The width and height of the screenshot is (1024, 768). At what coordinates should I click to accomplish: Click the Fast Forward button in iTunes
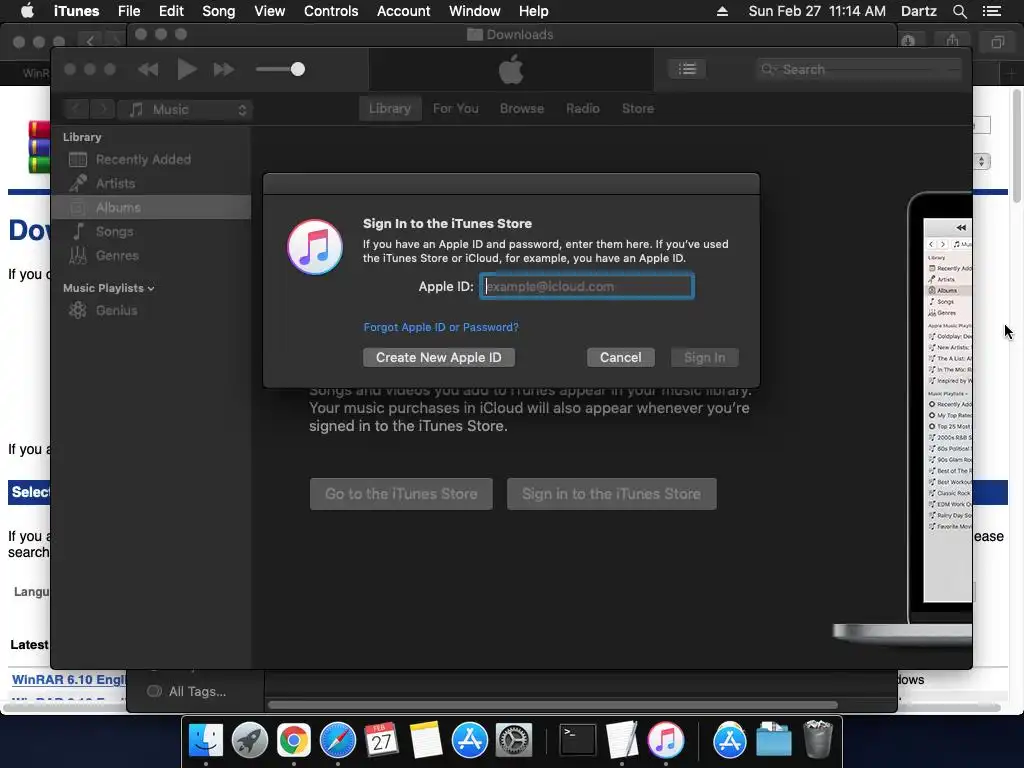pos(224,69)
